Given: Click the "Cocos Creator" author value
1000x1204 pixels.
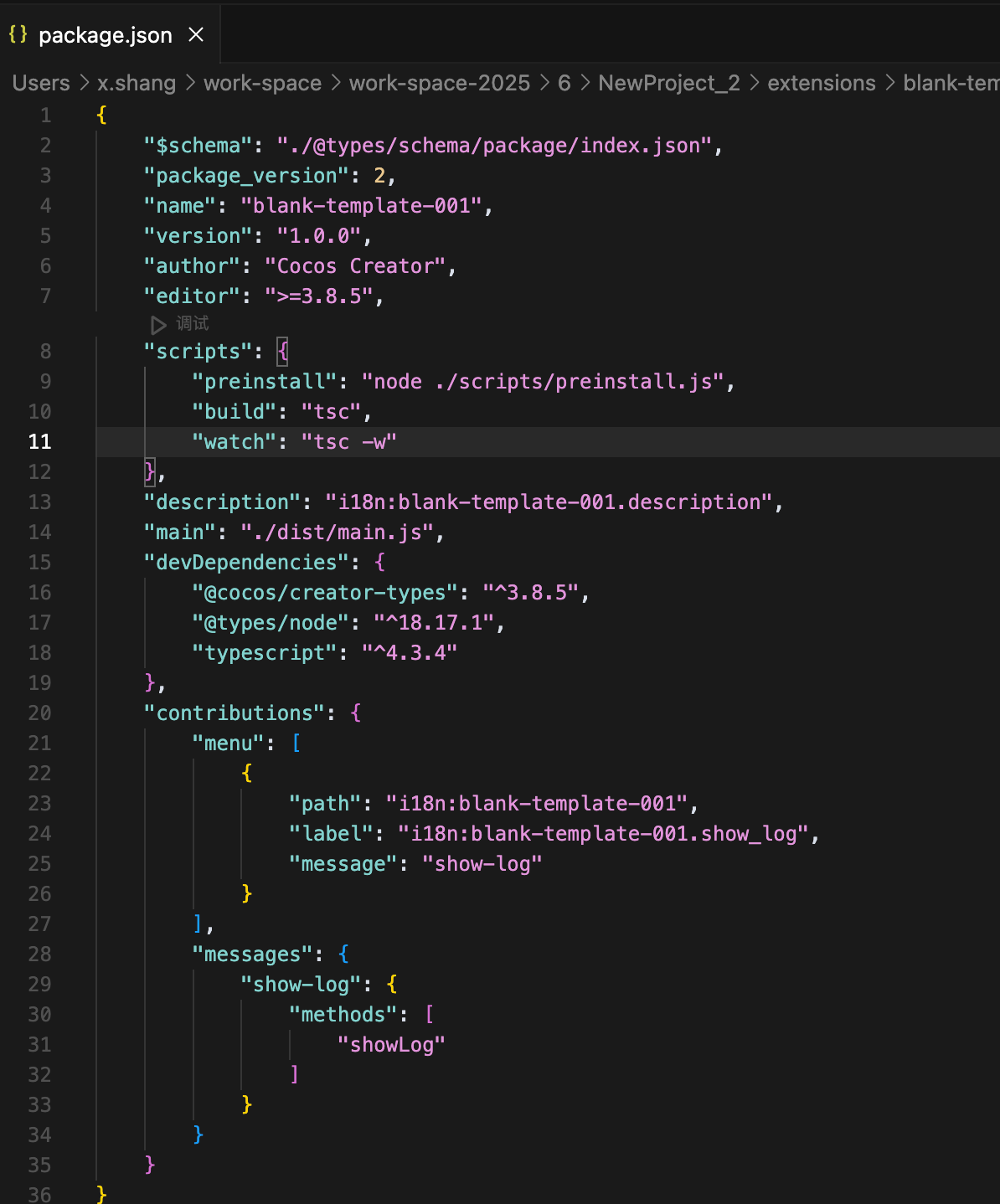Looking at the screenshot, I should [x=355, y=265].
